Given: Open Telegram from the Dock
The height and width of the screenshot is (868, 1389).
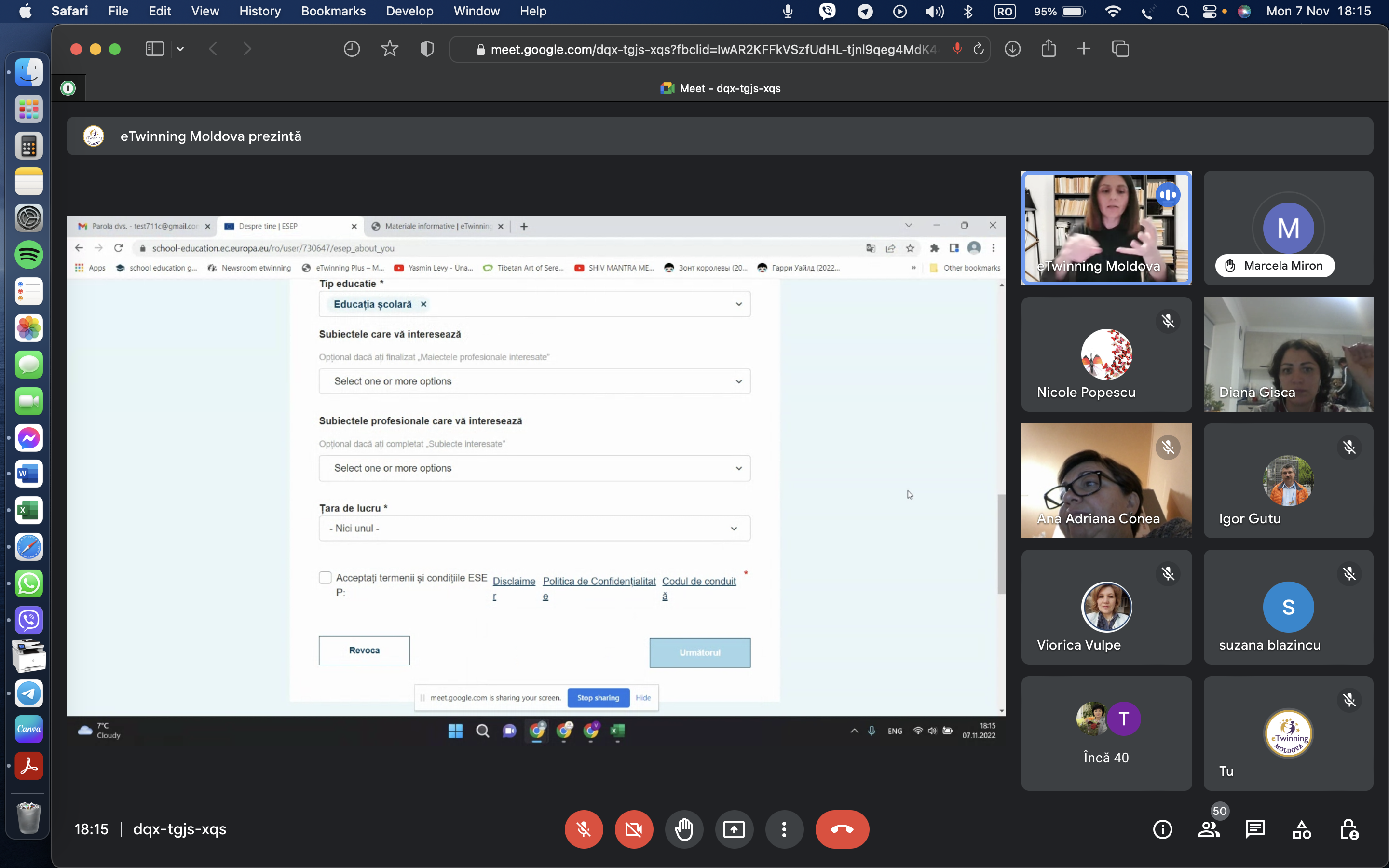Looking at the screenshot, I should click(29, 693).
